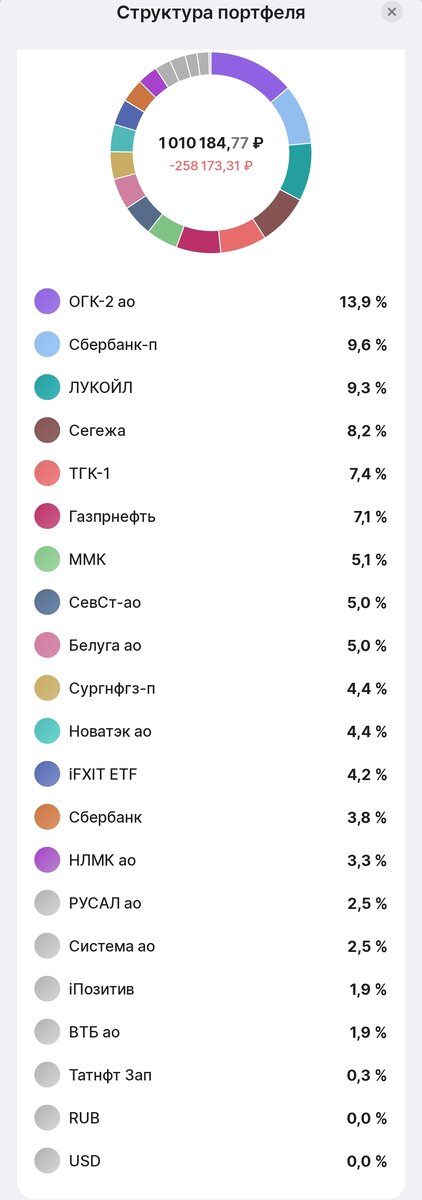Image resolution: width=422 pixels, height=1200 pixels.
Task: Select the РУСАЛ ао row
Action: click(211, 903)
